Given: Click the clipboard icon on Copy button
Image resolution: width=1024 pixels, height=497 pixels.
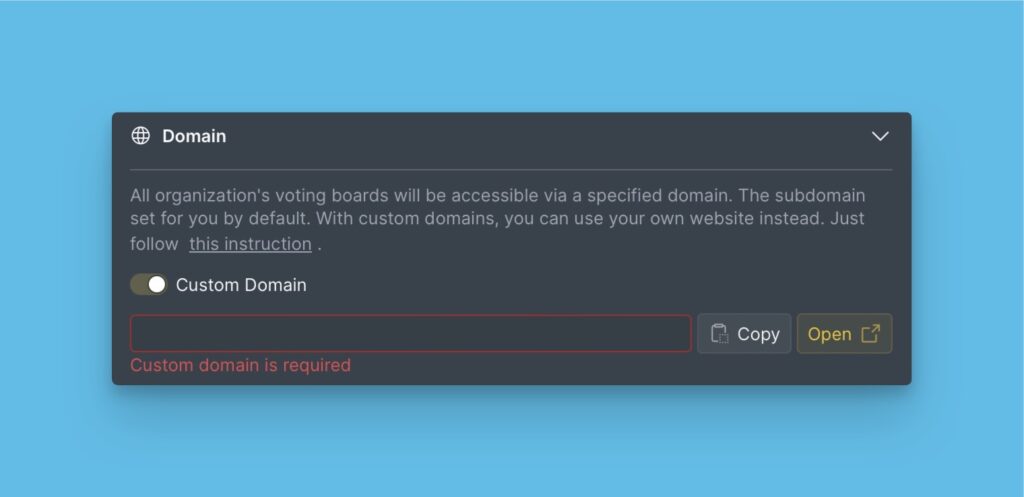Looking at the screenshot, I should click(719, 334).
